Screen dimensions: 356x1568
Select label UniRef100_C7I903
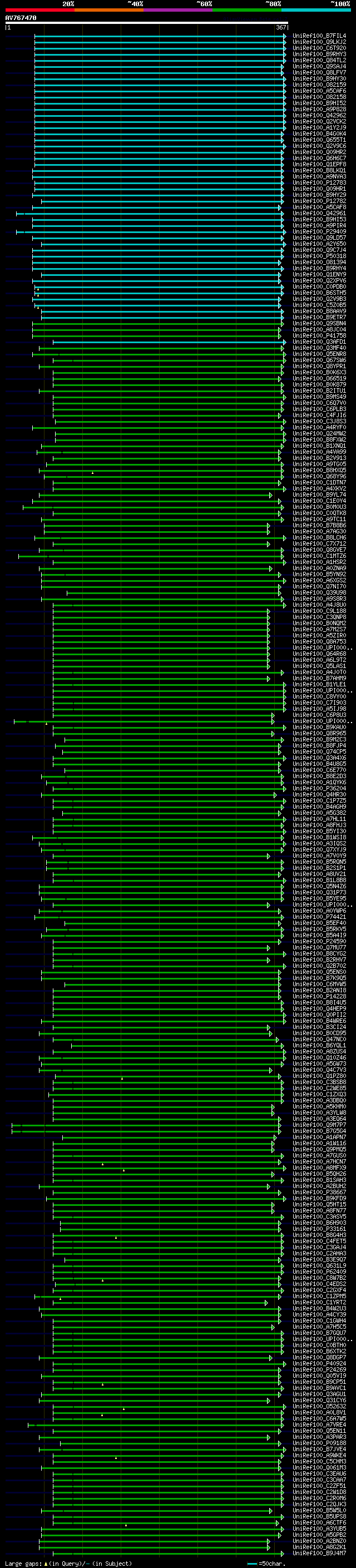click(x=319, y=703)
